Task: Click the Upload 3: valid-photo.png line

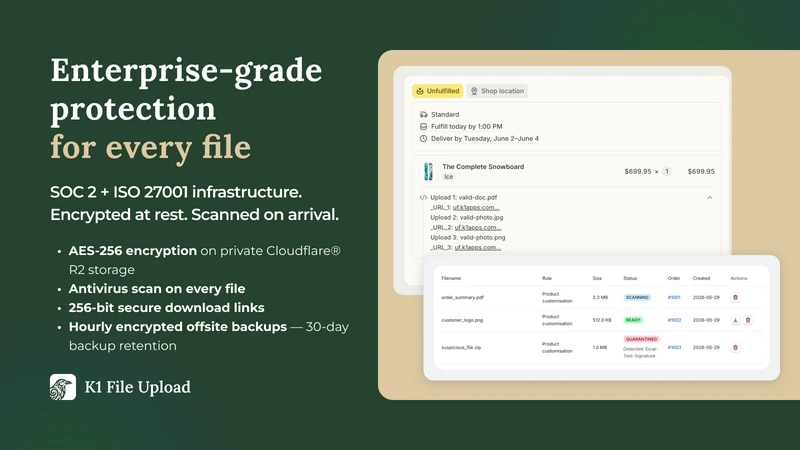Action: pos(468,237)
